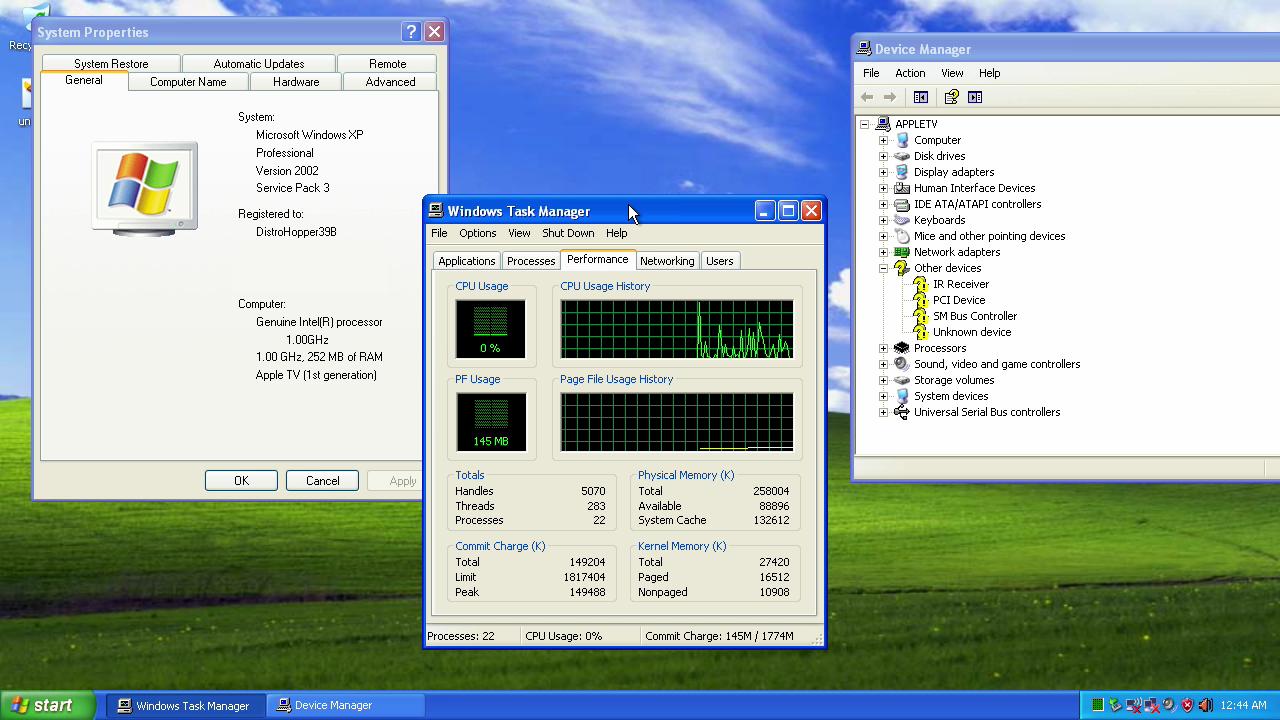
Task: Click the 12:44 AM taskbar clock
Action: tap(1243, 705)
